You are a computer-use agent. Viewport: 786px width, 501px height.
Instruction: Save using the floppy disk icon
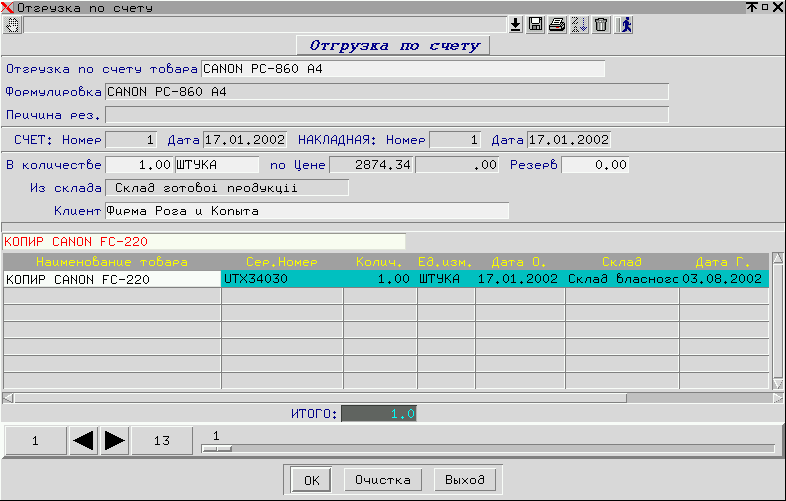(536, 25)
